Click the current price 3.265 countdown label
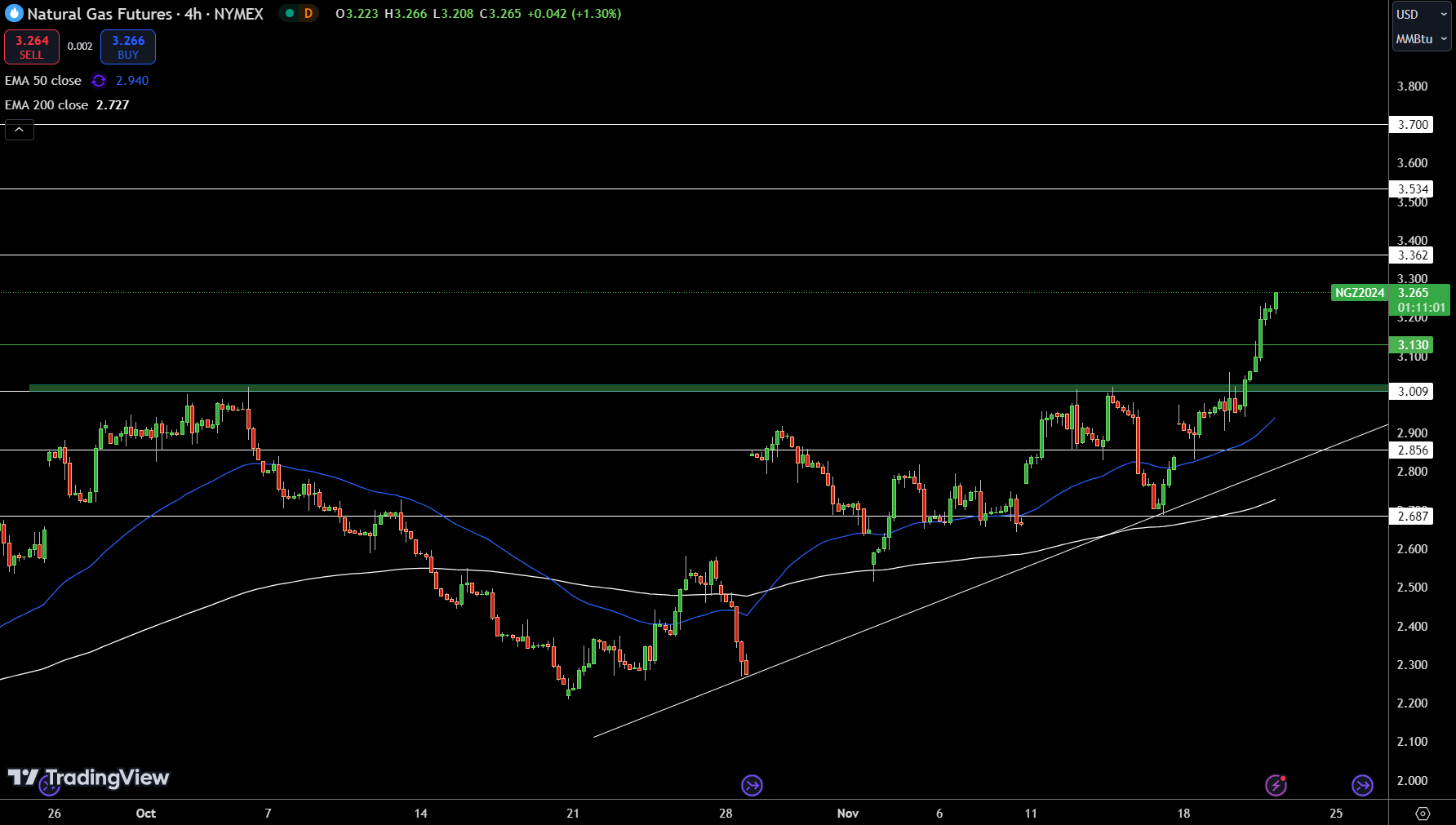The width and height of the screenshot is (1456, 825). coord(1420,300)
